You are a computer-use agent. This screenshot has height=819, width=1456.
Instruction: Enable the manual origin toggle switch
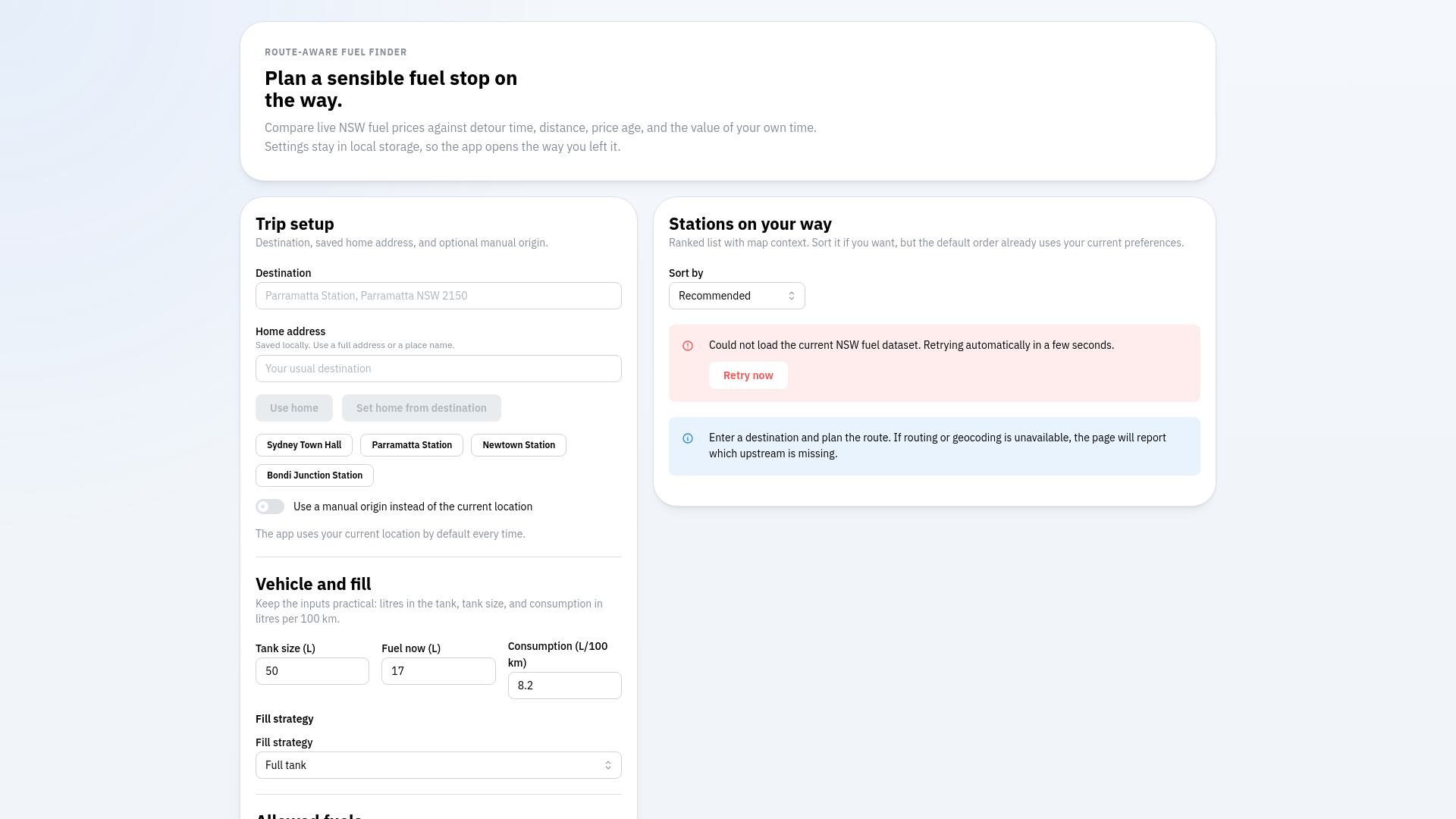270,507
